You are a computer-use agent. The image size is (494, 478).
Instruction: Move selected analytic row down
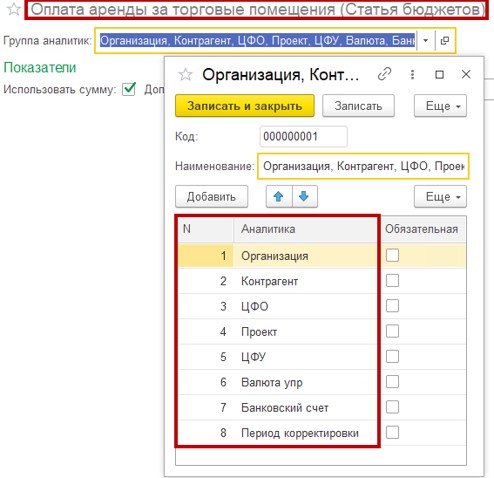tap(304, 197)
